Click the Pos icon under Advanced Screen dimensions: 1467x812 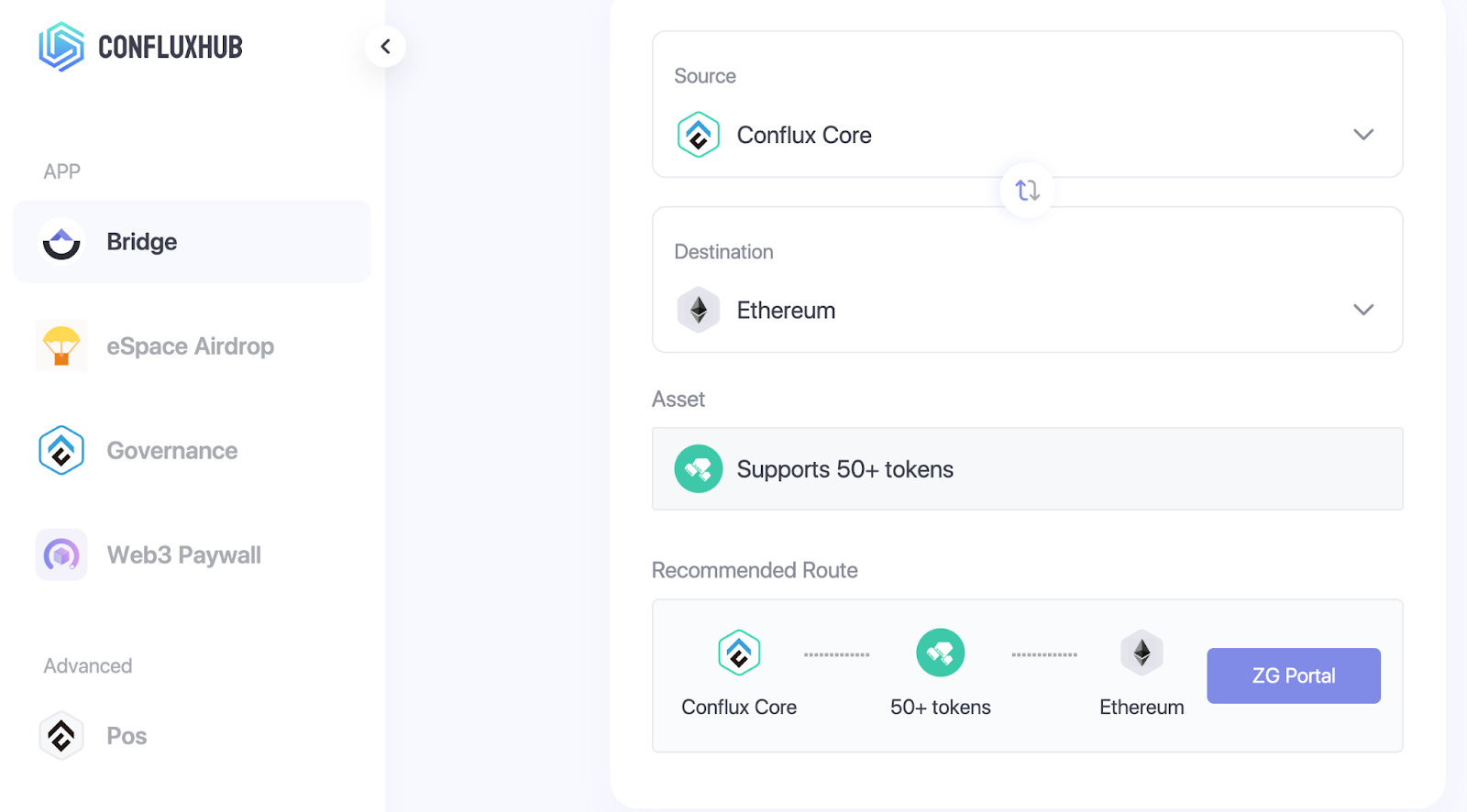[61, 736]
